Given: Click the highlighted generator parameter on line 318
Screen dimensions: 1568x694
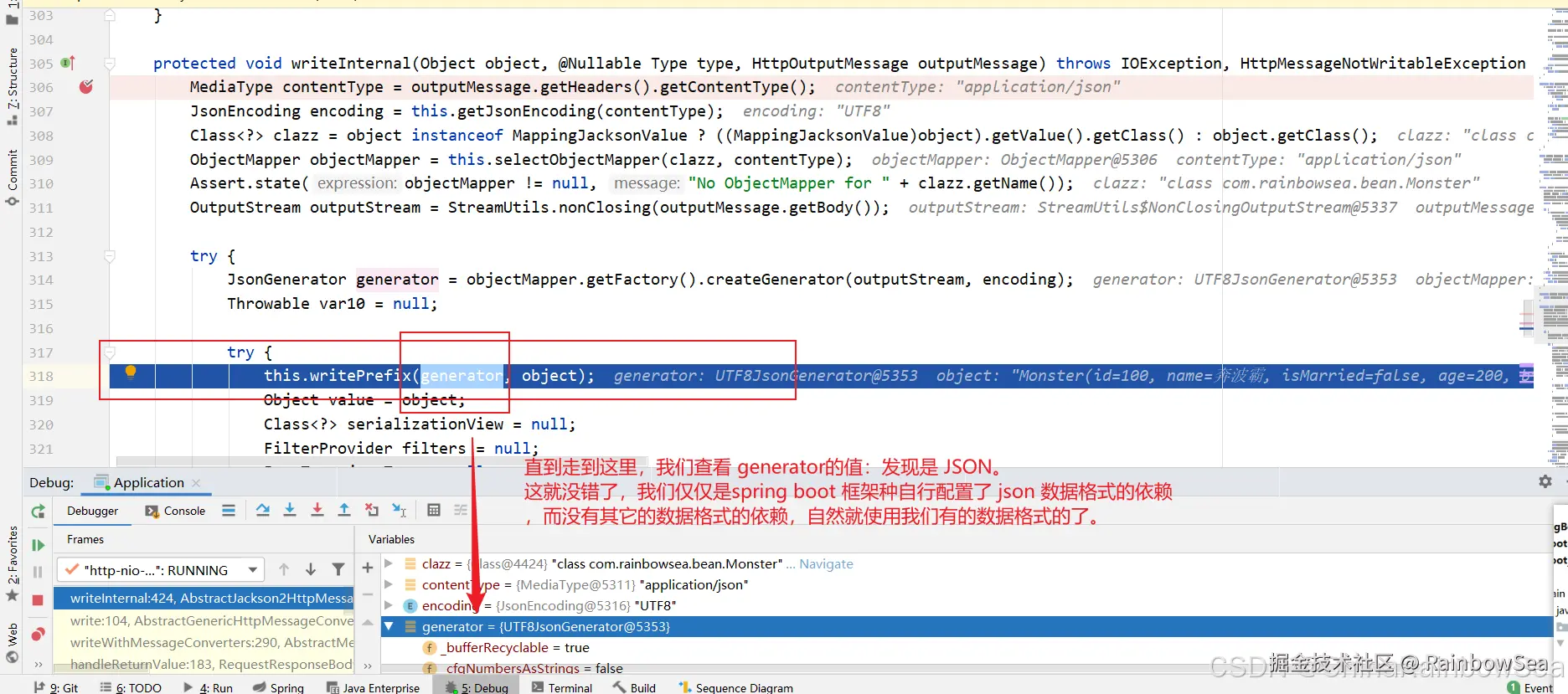Looking at the screenshot, I should pos(462,376).
